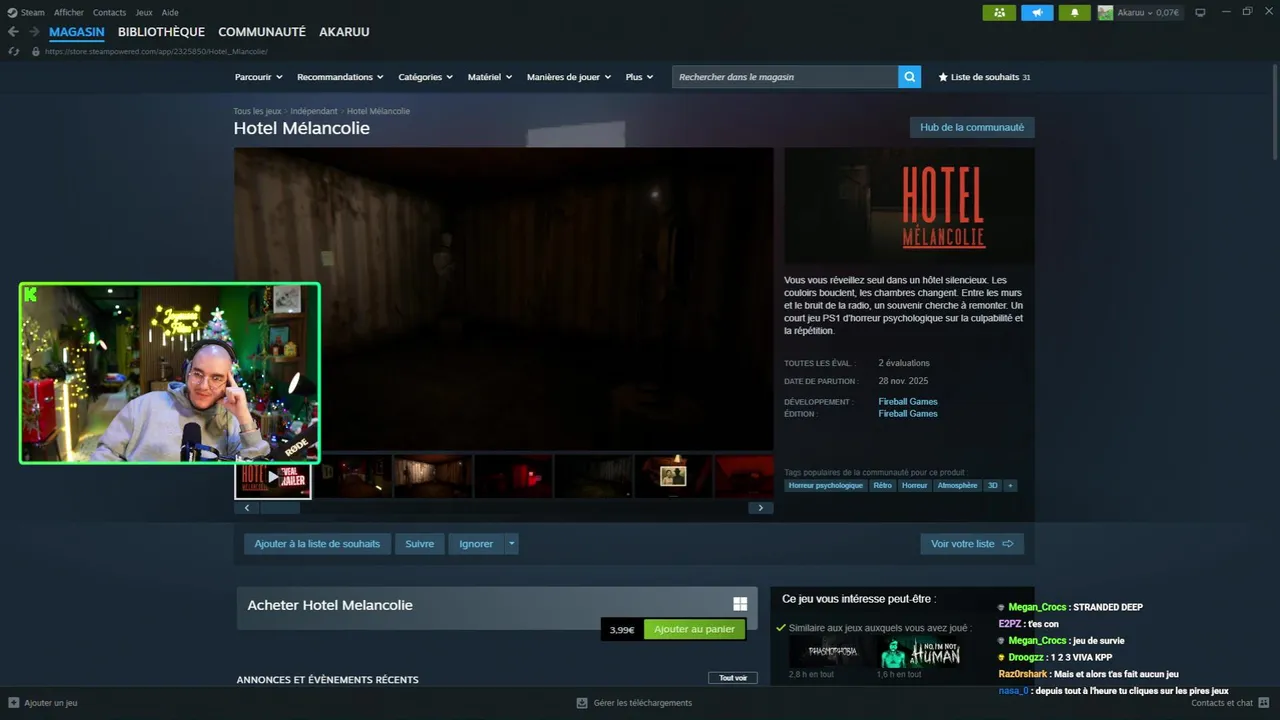Expand the Recommandations menu
The height and width of the screenshot is (720, 1280).
click(341, 77)
